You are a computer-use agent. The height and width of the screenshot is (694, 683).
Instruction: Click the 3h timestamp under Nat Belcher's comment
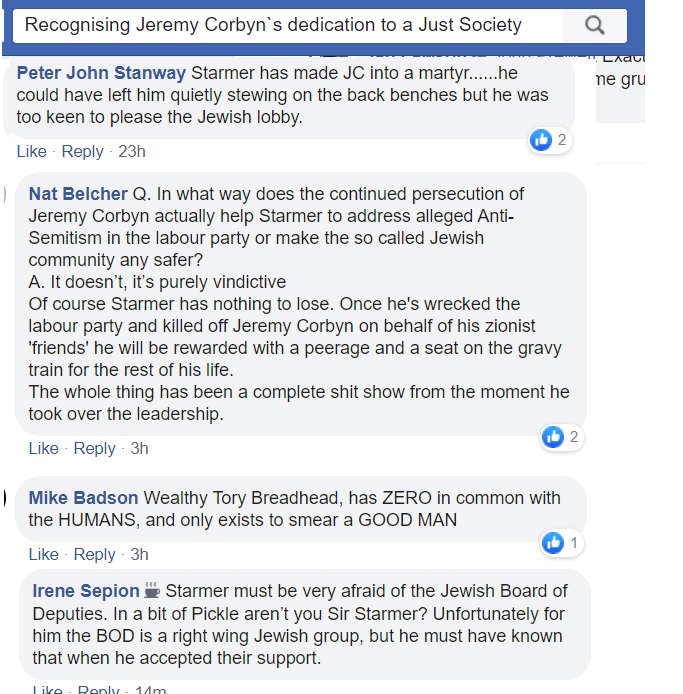coord(139,448)
